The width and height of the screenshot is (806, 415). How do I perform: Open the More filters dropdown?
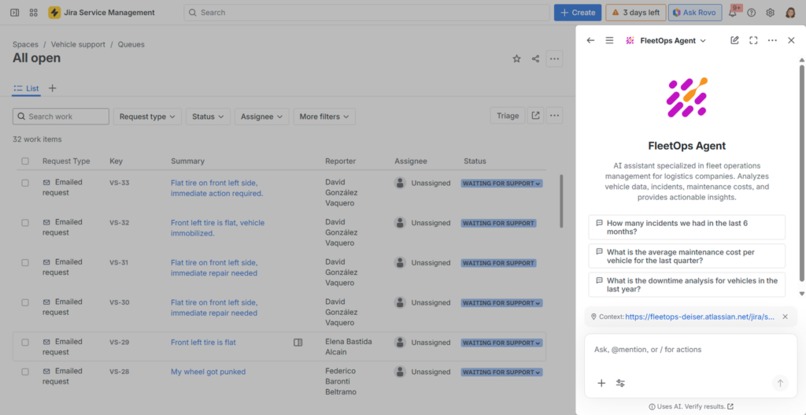point(324,117)
